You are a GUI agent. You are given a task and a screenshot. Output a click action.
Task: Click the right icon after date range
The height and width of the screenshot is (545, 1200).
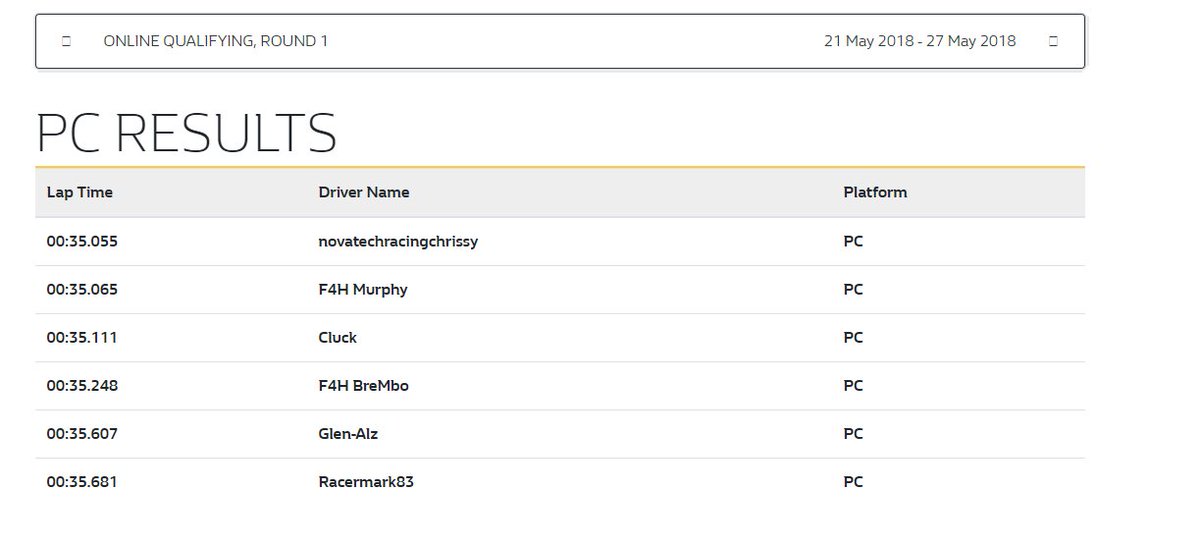(1053, 41)
